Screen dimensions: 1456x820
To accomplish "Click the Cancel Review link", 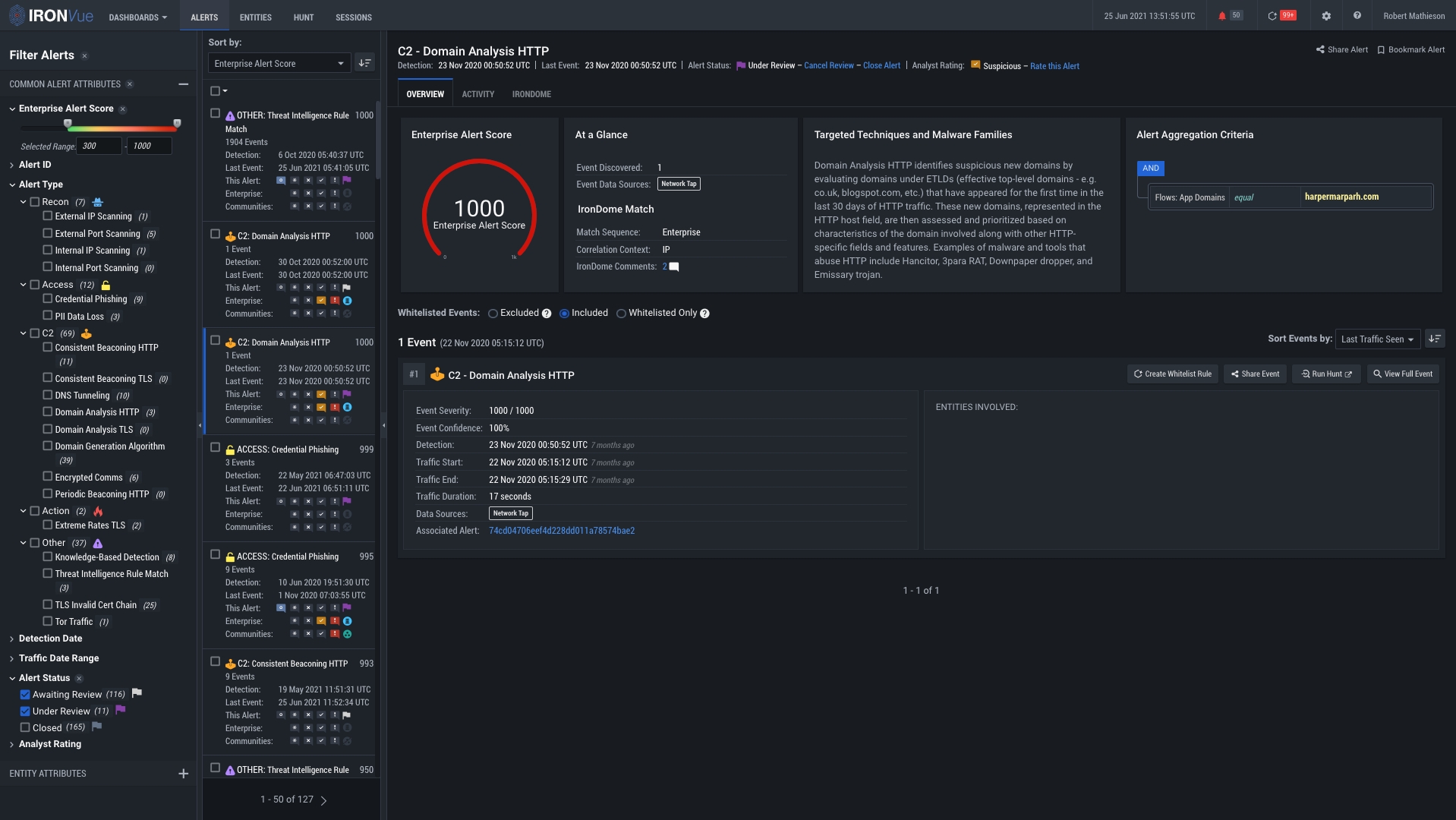I will [827, 65].
